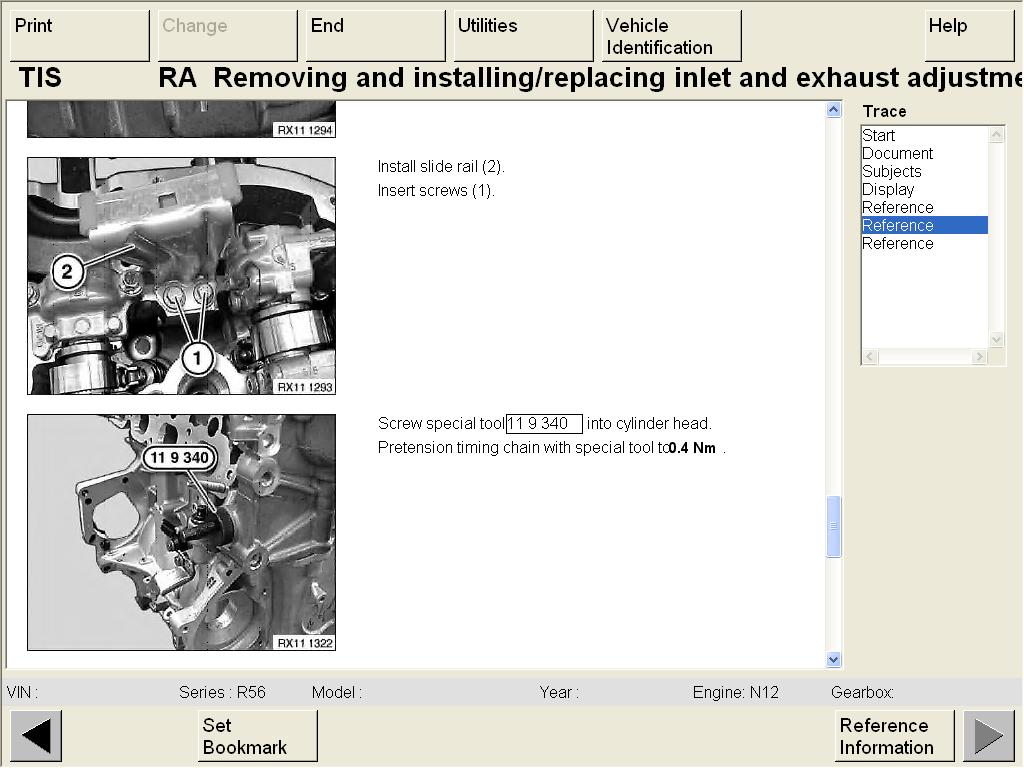Open the slide rail image RX11 1293
This screenshot has width=1024, height=768.
tap(181, 276)
